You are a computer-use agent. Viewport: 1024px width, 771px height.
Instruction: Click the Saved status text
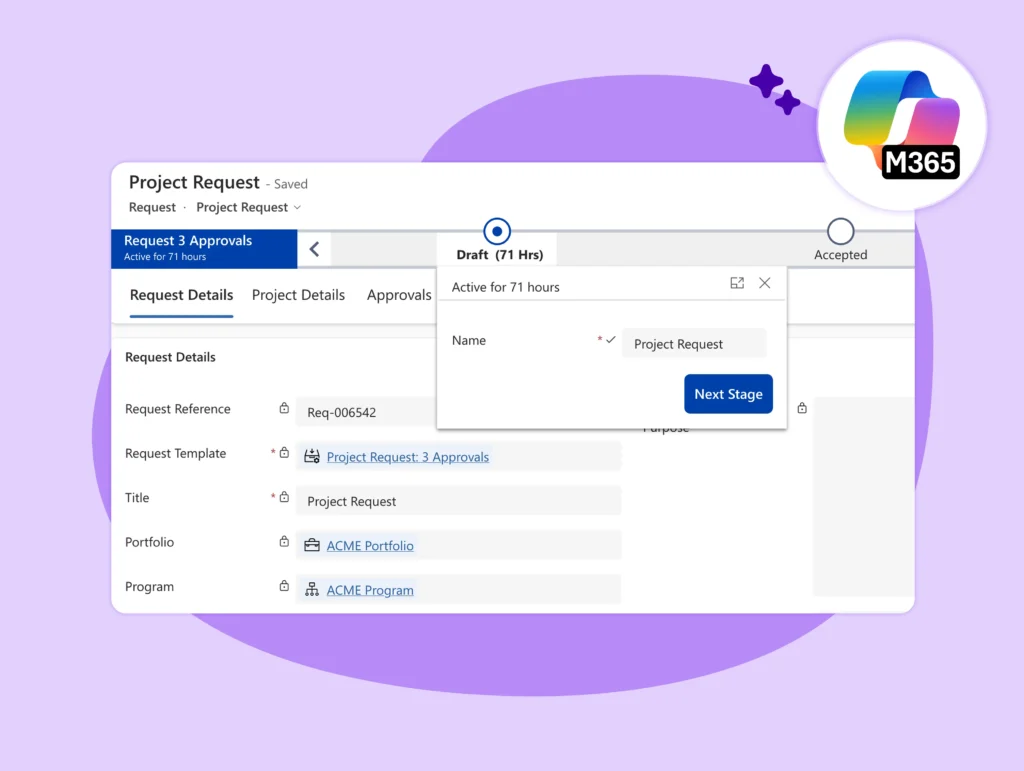[291, 184]
